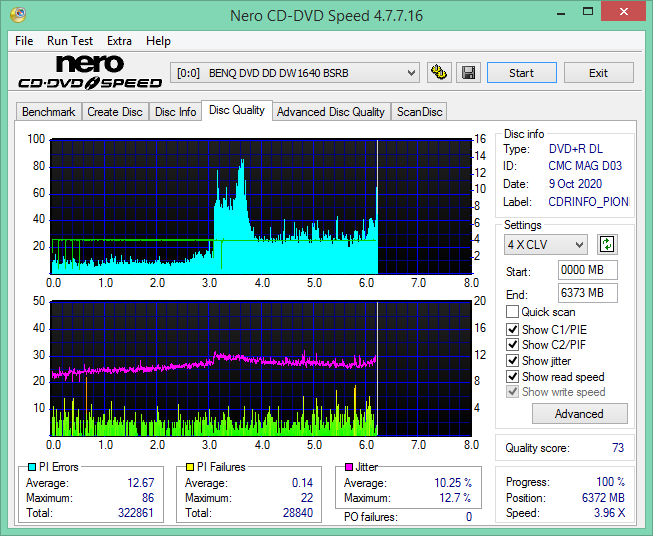
Task: Open the Help menu
Action: (158, 41)
